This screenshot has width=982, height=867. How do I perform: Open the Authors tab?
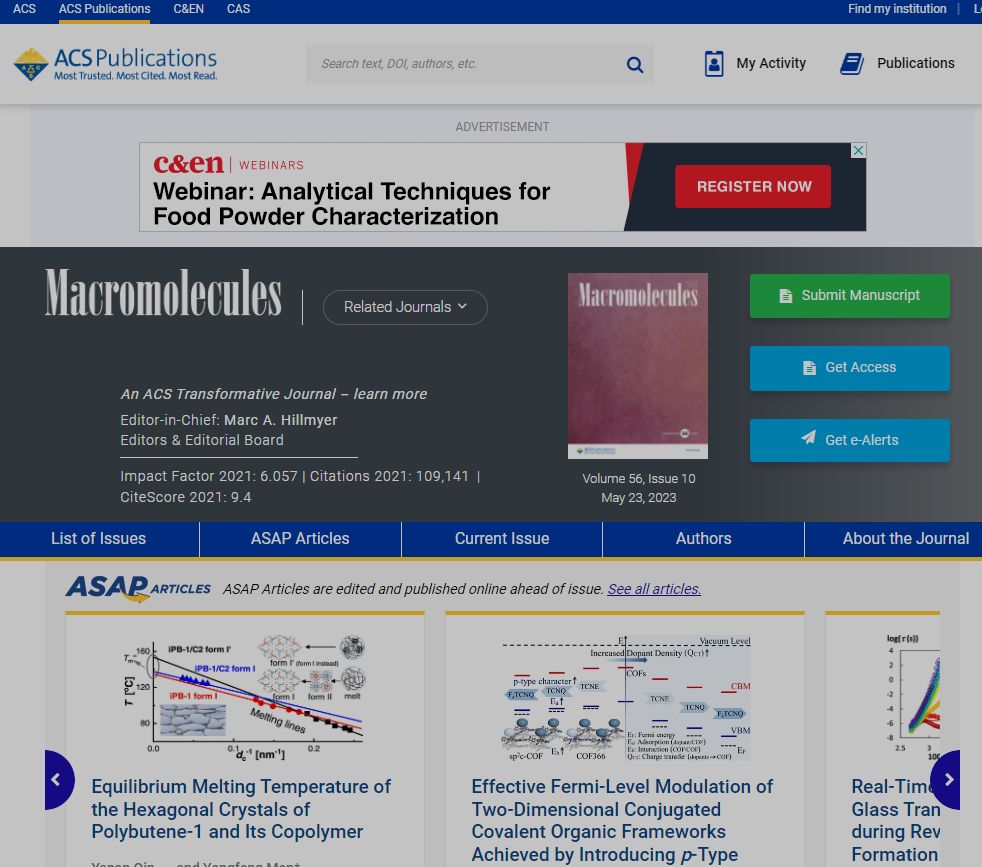pyautogui.click(x=703, y=538)
